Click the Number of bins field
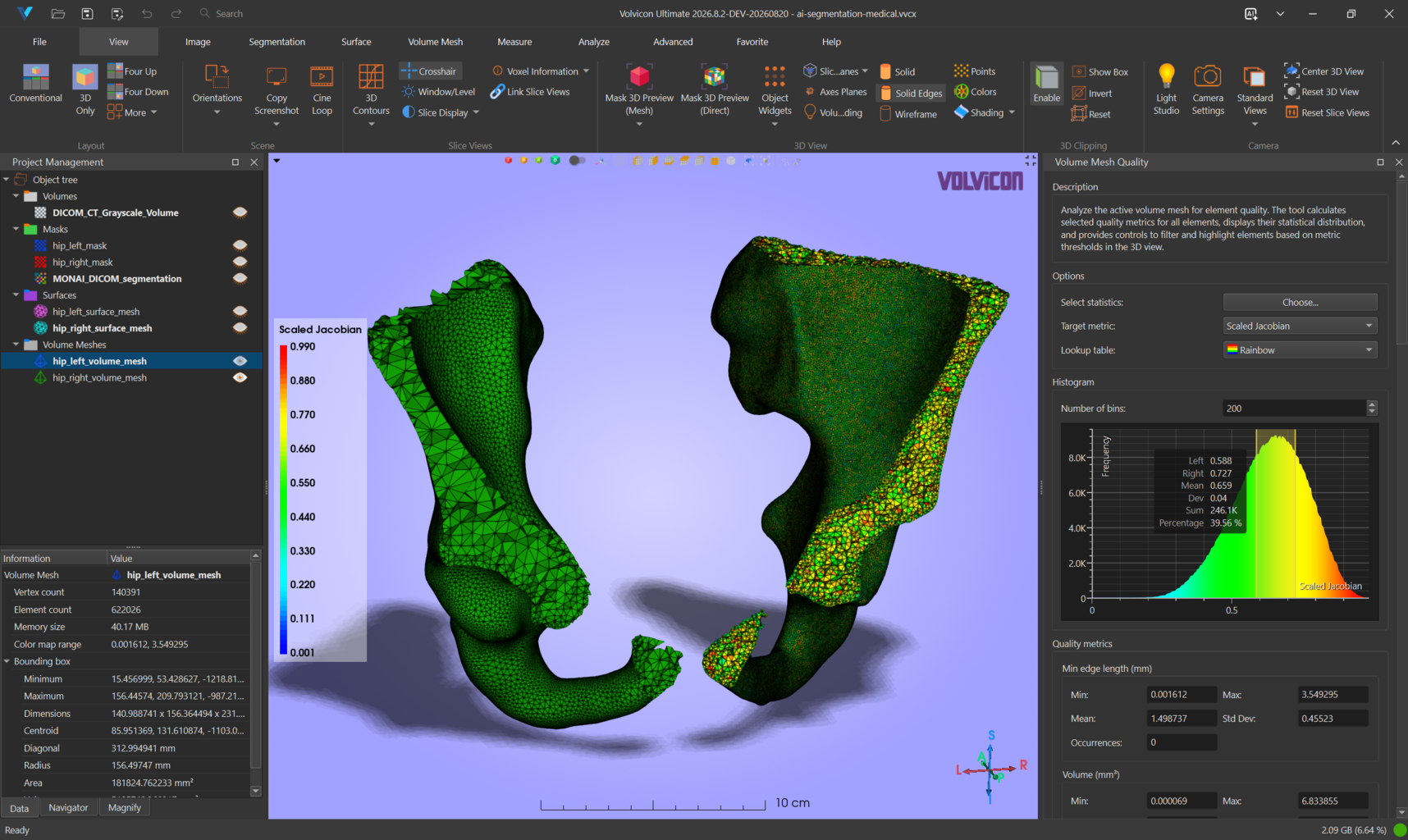Viewport: 1408px width, 840px height. point(1294,409)
